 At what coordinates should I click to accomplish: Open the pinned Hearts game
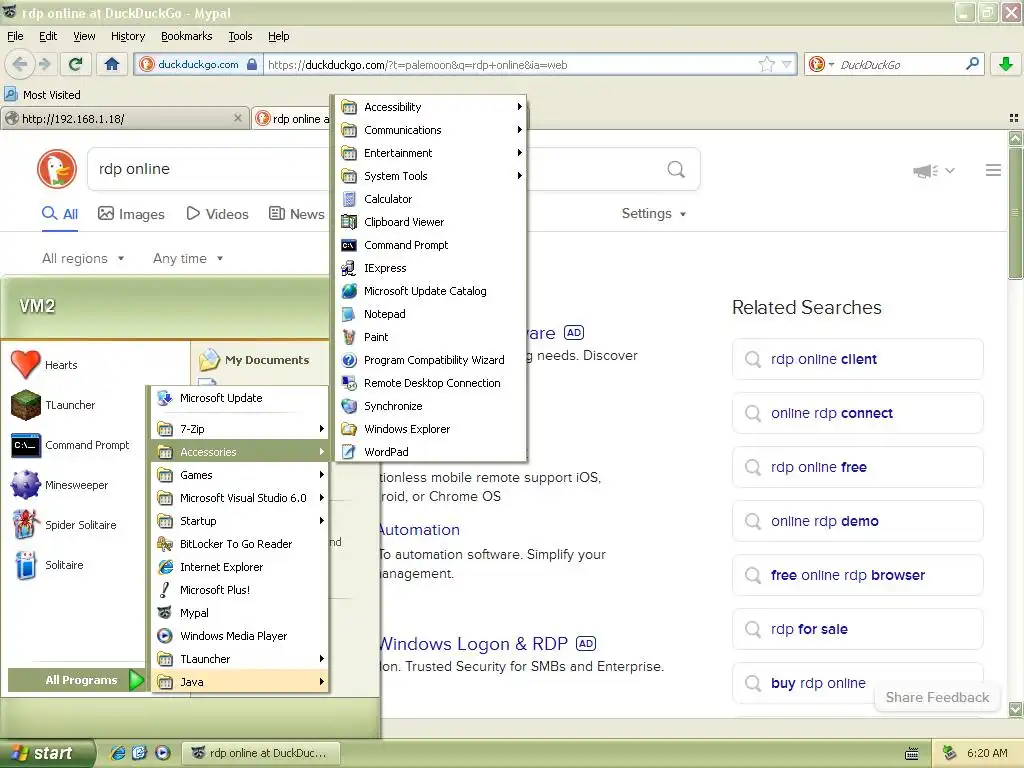pos(44,364)
